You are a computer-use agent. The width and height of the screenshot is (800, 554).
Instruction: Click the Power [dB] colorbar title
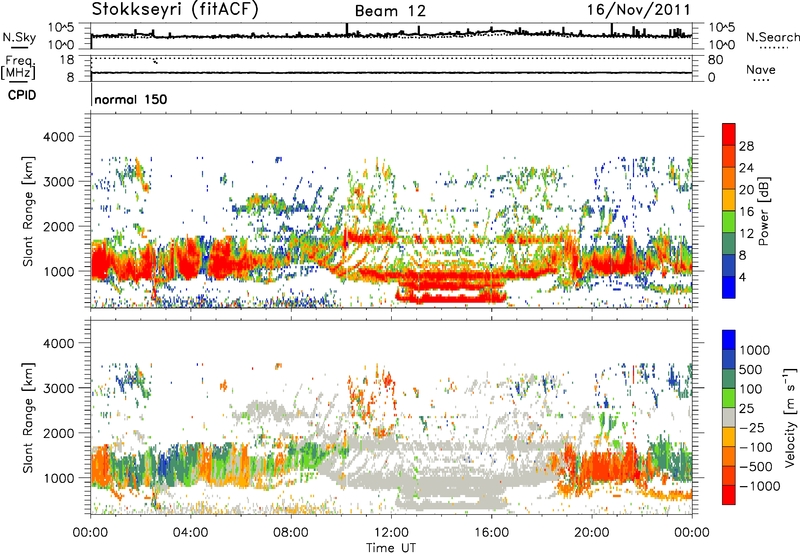click(763, 211)
